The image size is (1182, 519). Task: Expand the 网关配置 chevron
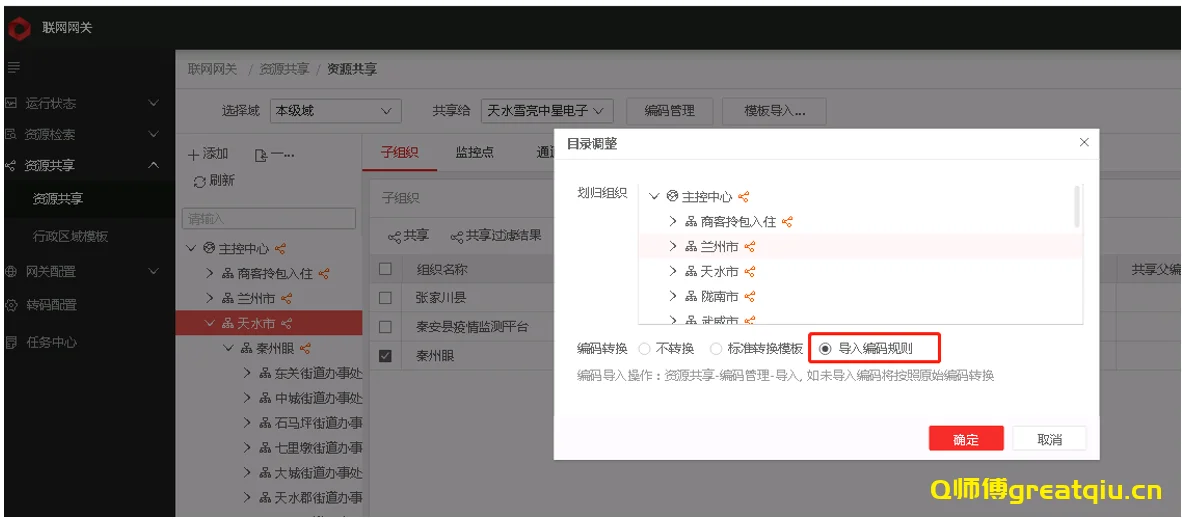[x=153, y=272]
